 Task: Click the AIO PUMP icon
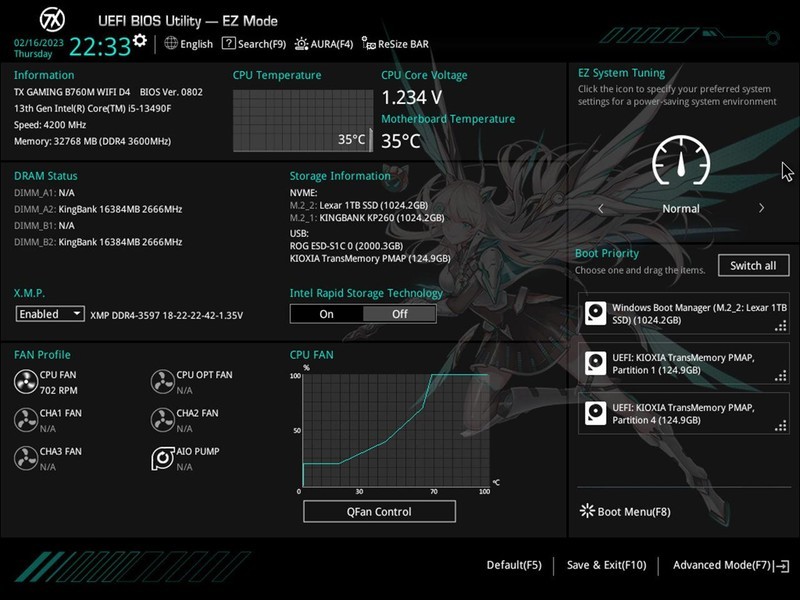click(x=163, y=459)
